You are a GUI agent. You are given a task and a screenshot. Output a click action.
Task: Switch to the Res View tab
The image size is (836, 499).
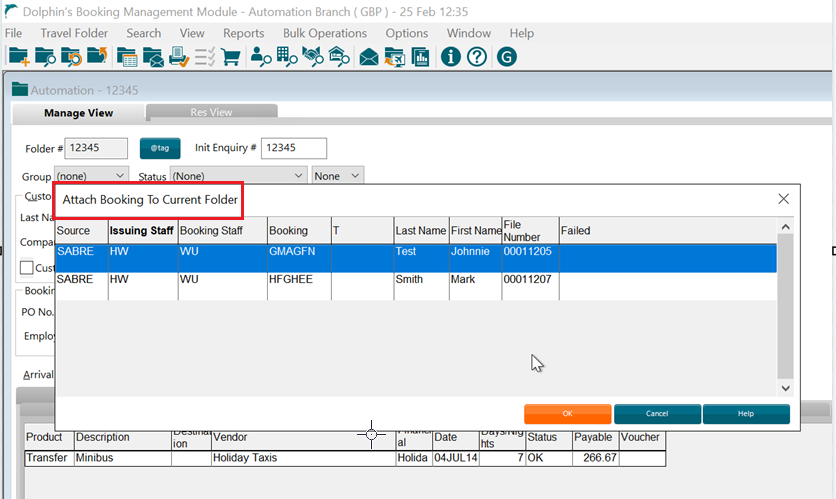pyautogui.click(x=212, y=112)
